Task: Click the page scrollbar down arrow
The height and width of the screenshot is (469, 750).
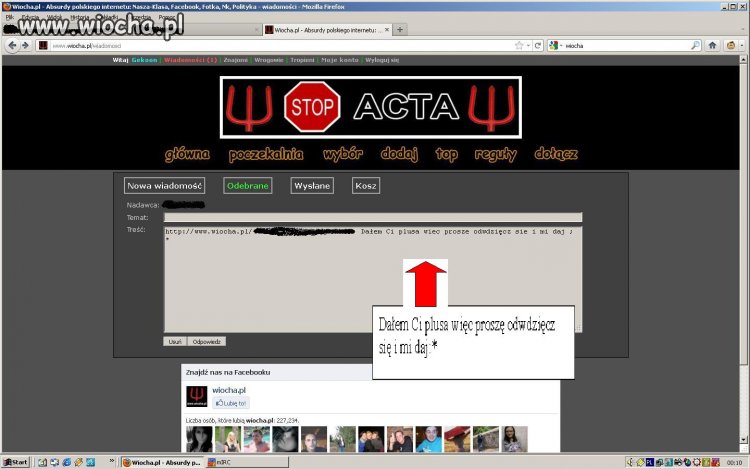Action: 743,439
